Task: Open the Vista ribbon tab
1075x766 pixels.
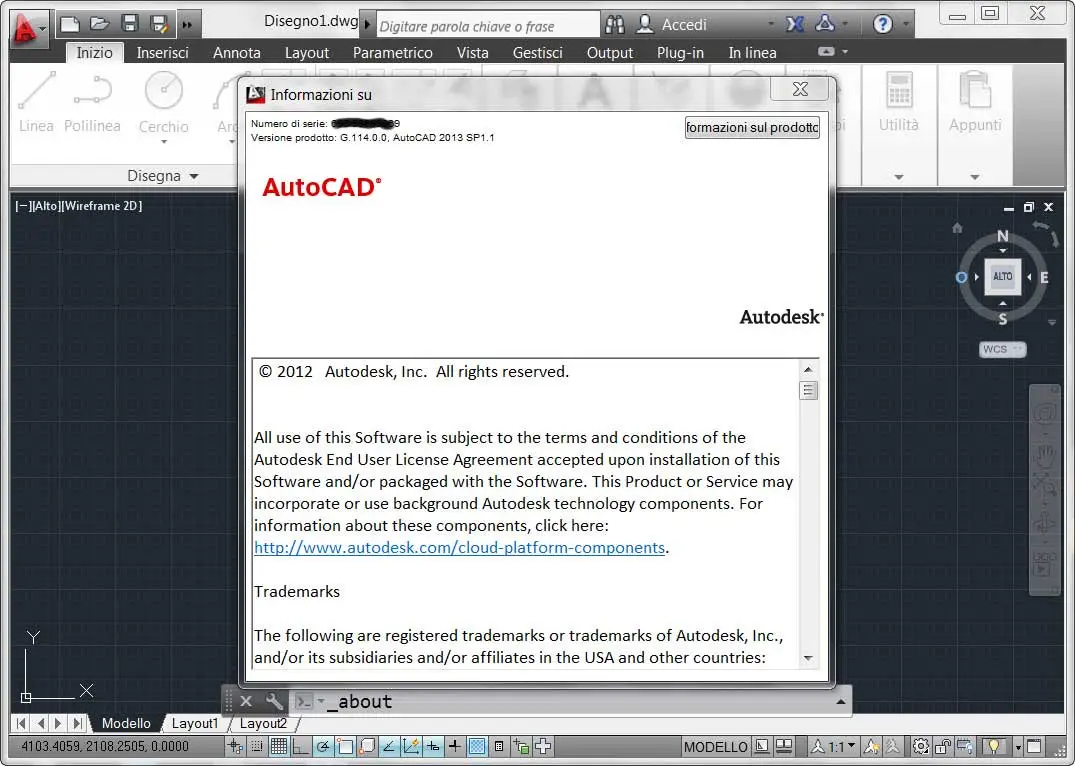Action: 472,53
